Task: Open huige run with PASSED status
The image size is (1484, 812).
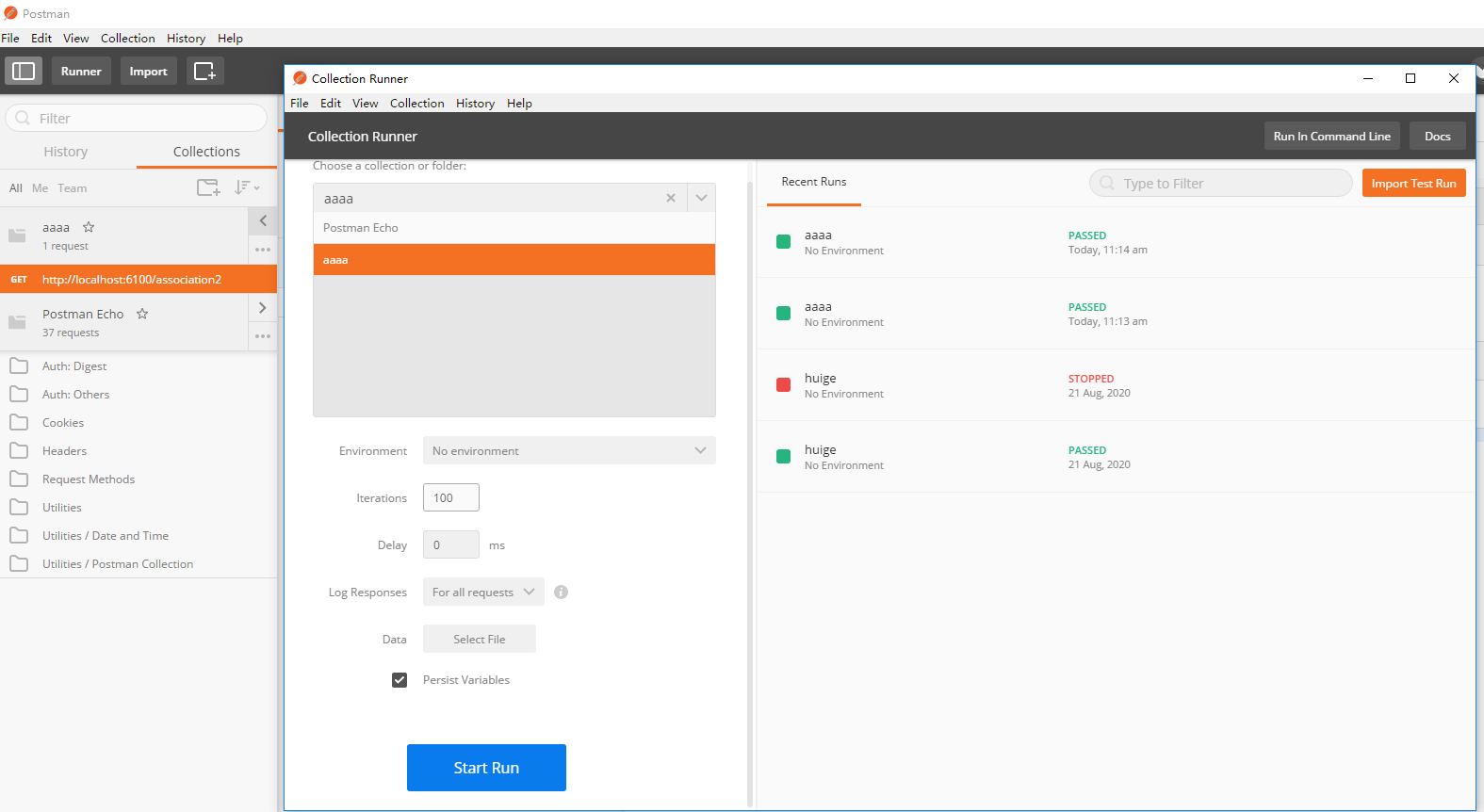Action: [1117, 457]
